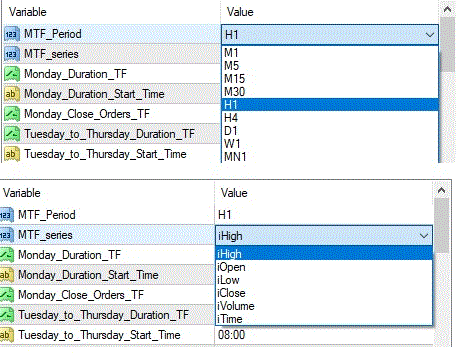The height and width of the screenshot is (360, 456).
Task: Click the MTF_series integer icon in bottom panel
Action: tap(6, 235)
